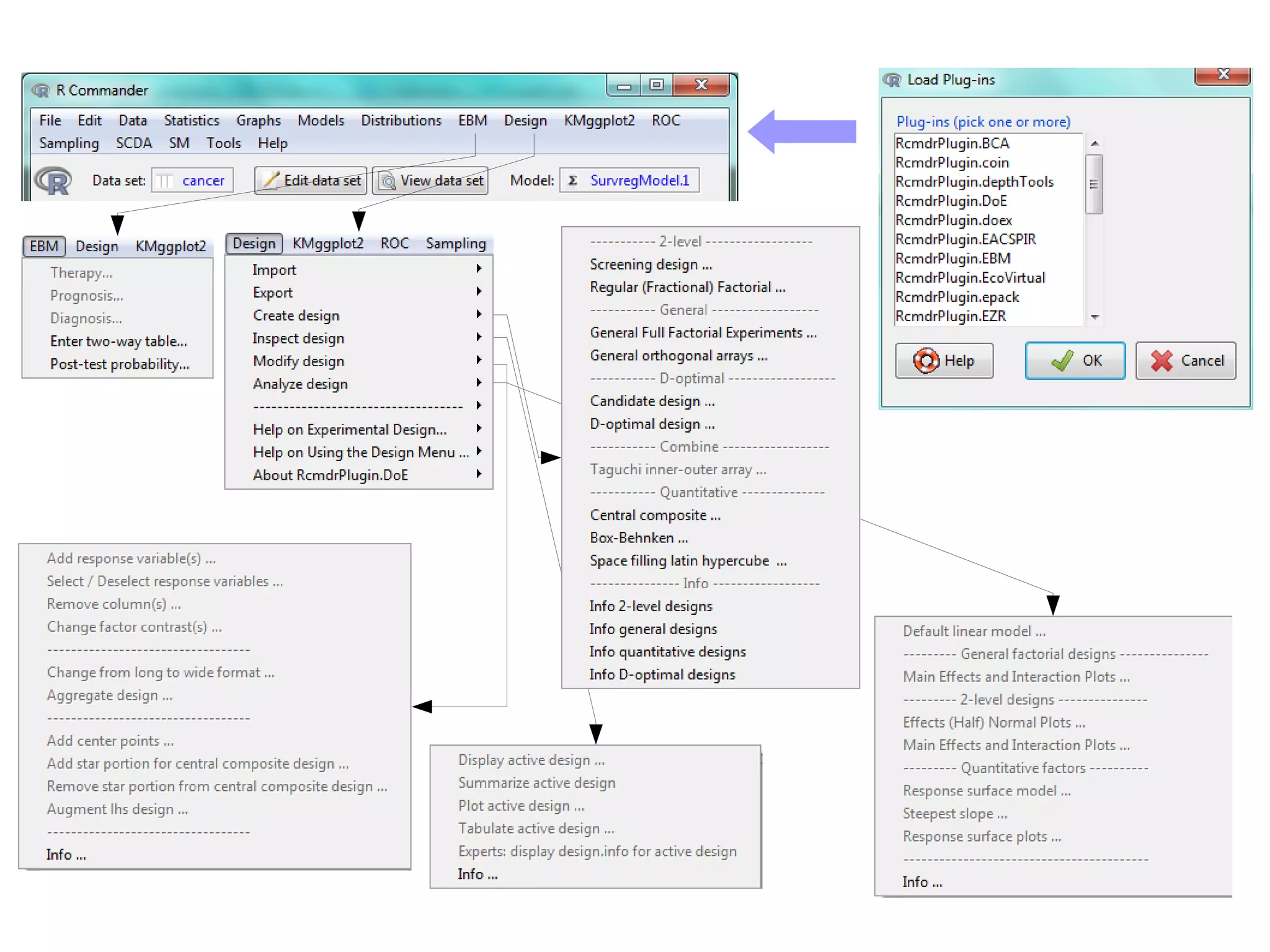Select RcmdrPlugin.doex plug-in

click(x=954, y=220)
